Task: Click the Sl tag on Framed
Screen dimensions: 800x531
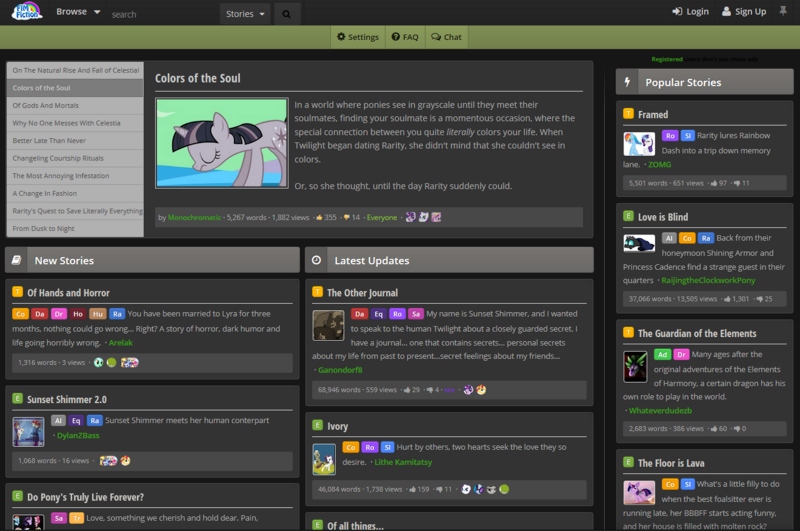Action: (x=687, y=136)
